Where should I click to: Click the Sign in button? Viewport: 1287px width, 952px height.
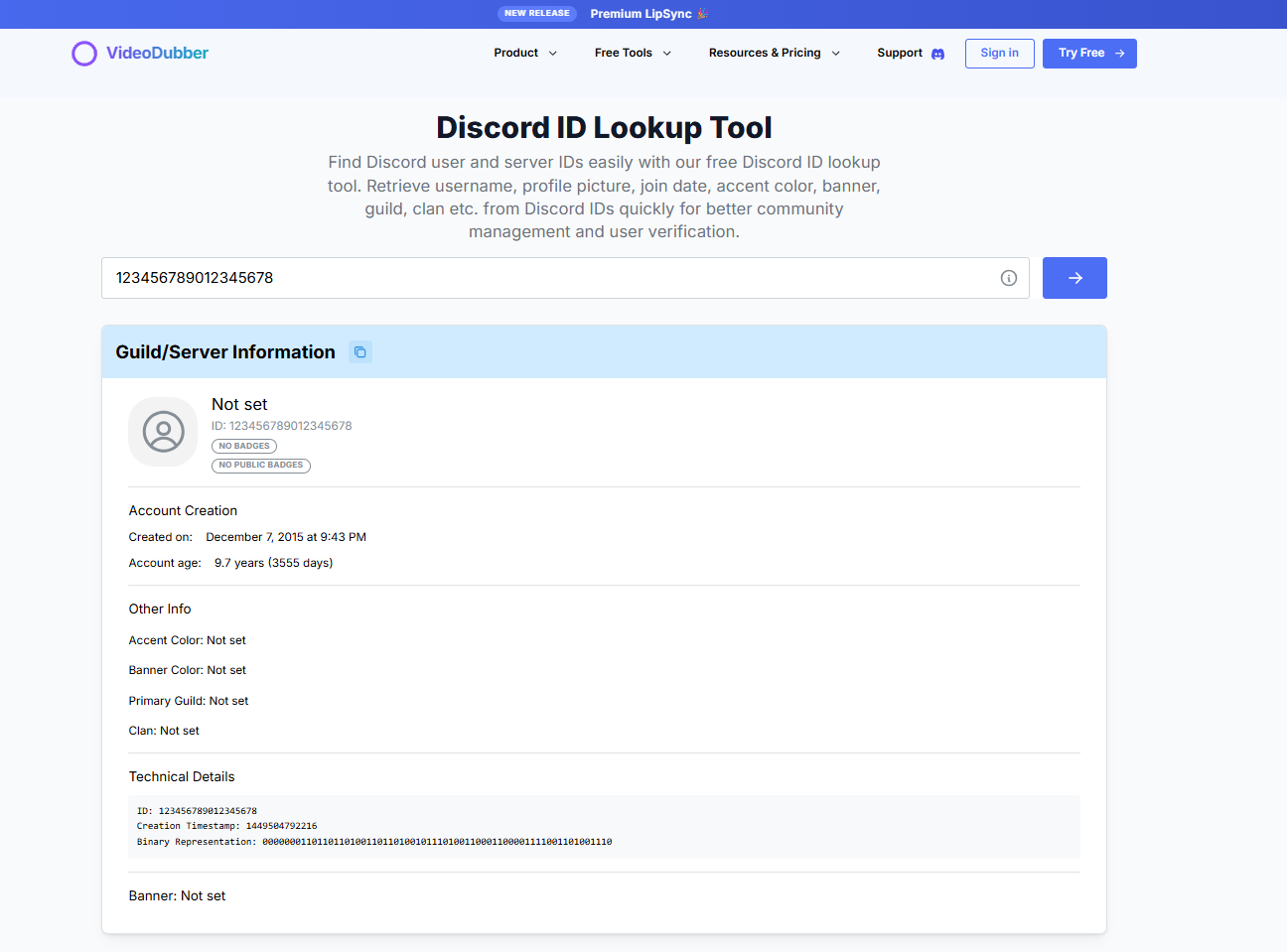[x=999, y=53]
